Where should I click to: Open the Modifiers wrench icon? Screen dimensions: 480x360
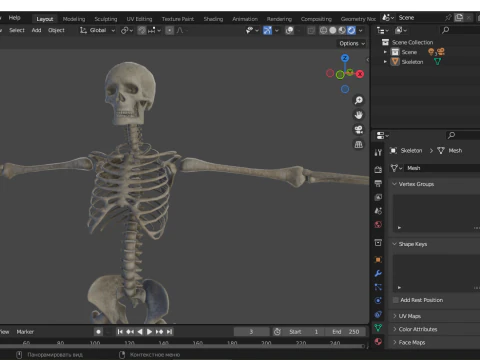(x=378, y=273)
